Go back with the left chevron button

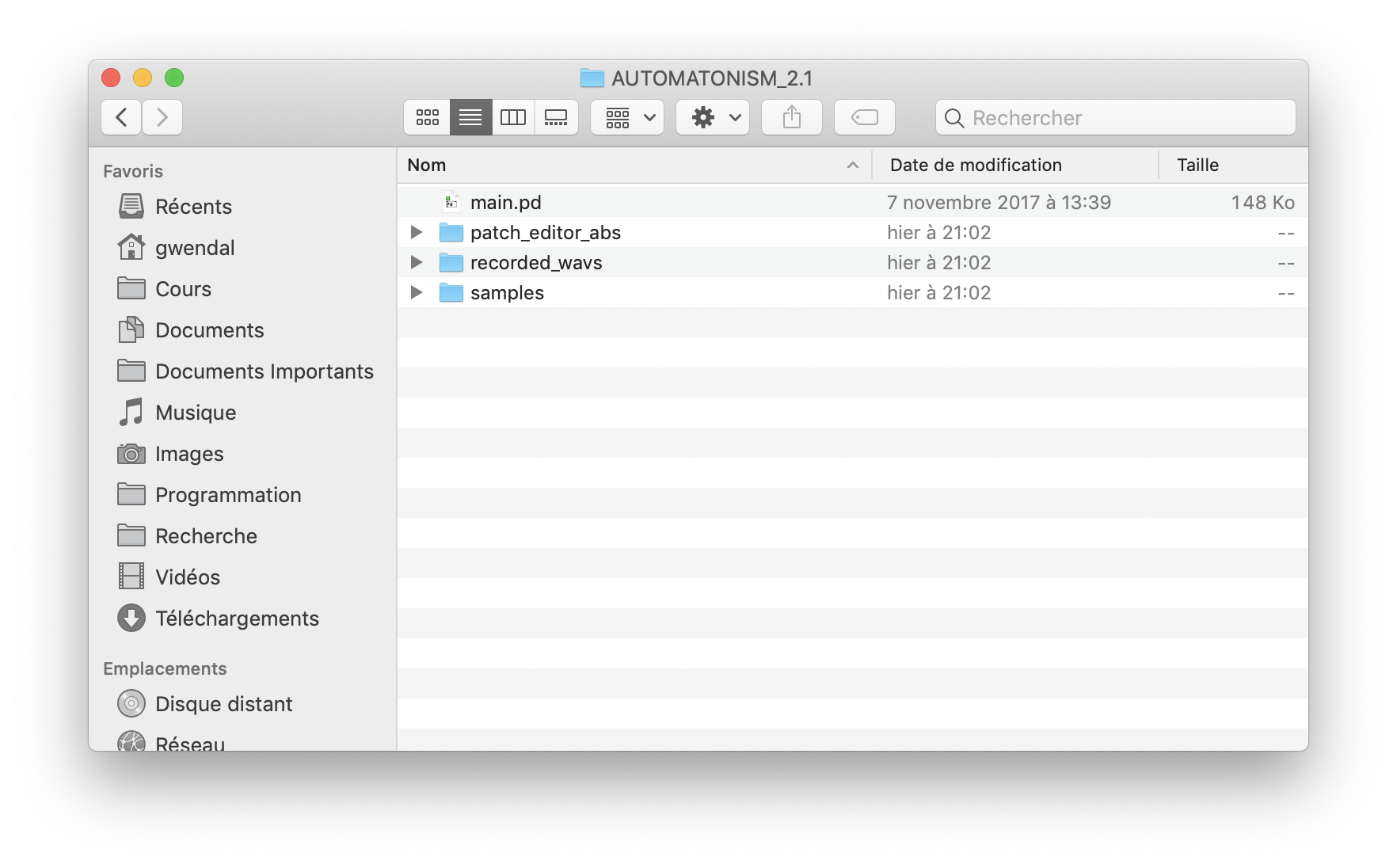[x=121, y=117]
